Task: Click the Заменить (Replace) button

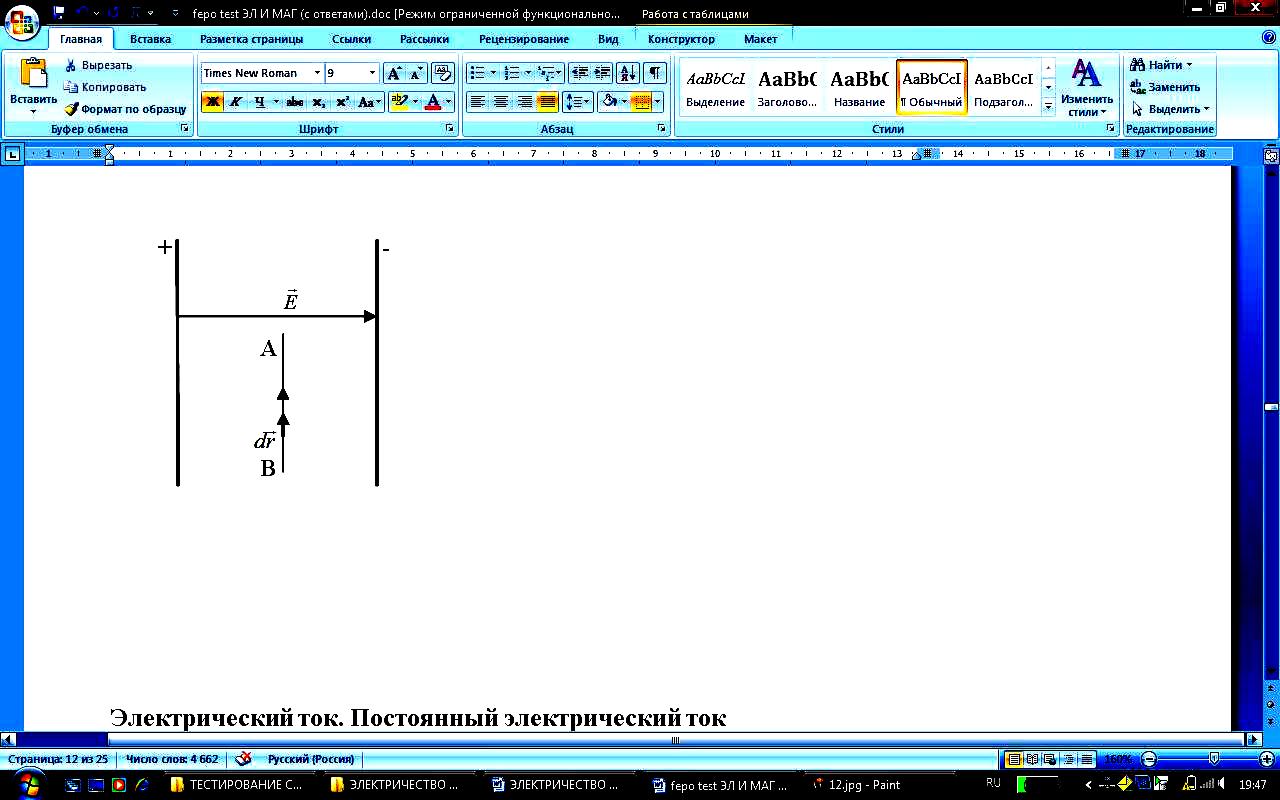Action: (x=1165, y=87)
